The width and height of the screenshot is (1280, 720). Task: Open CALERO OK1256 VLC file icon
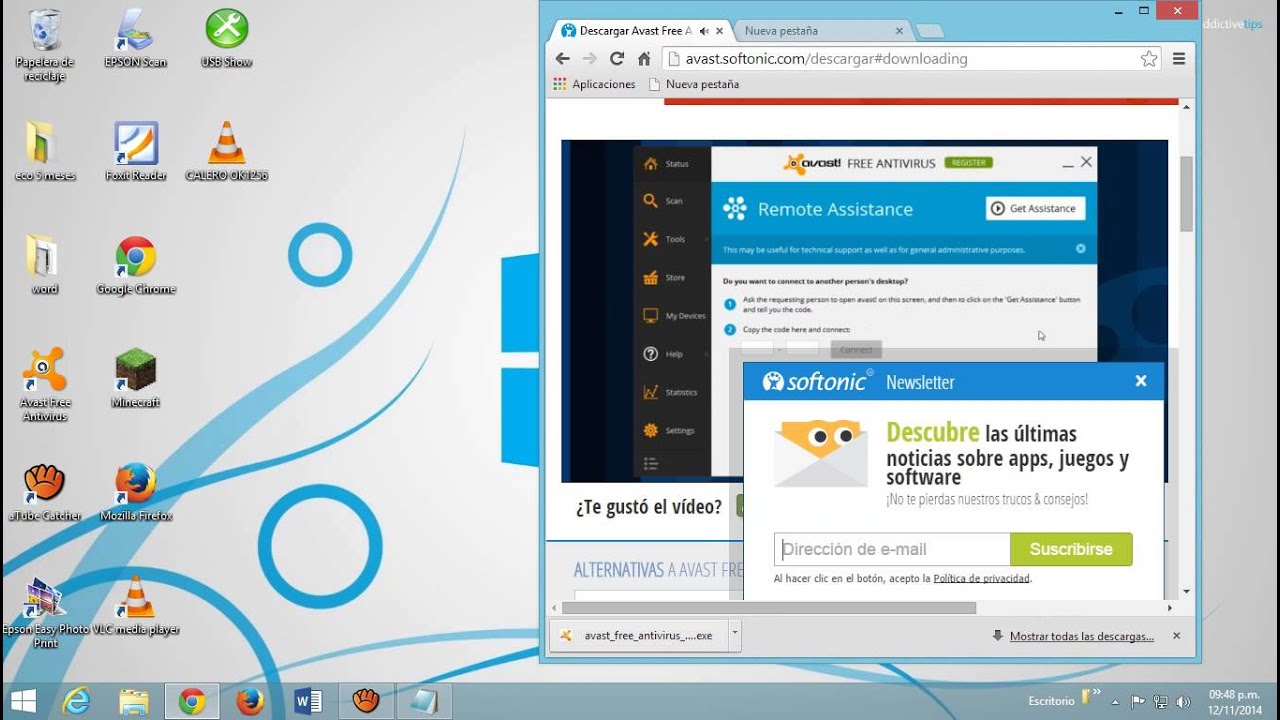[x=227, y=151]
